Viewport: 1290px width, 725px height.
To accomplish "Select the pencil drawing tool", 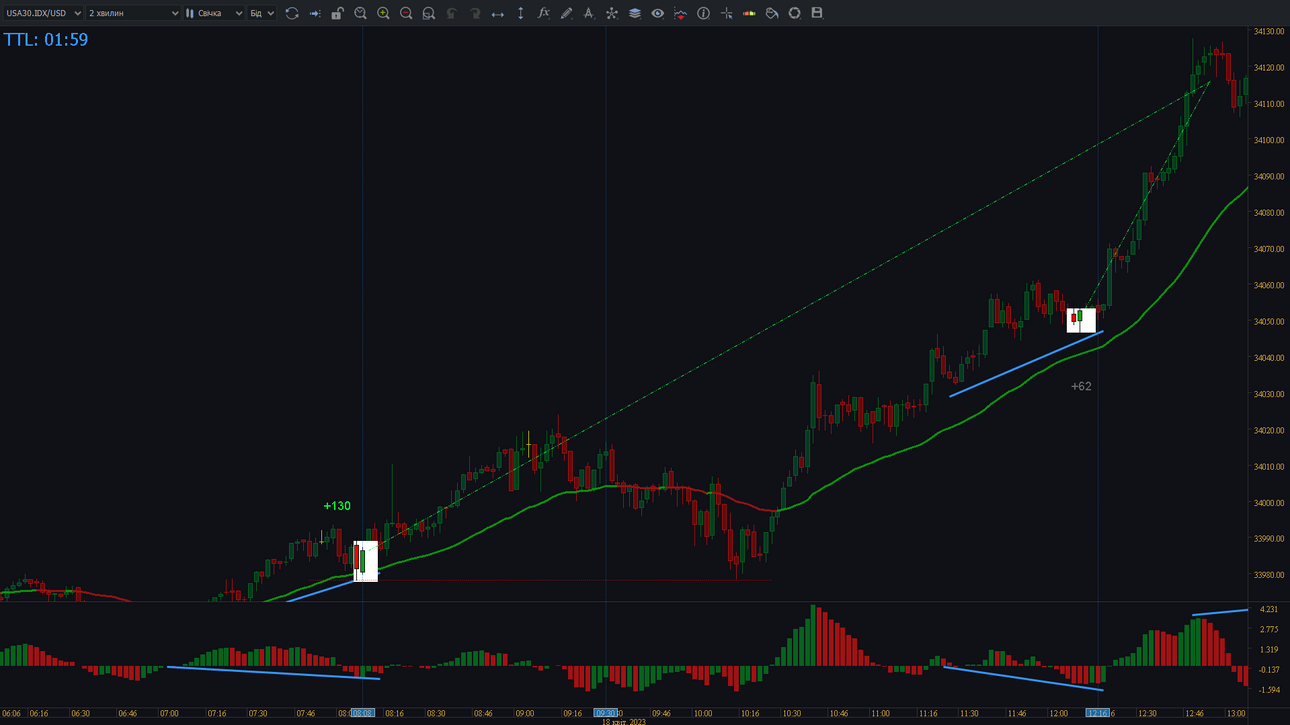I will click(x=566, y=13).
